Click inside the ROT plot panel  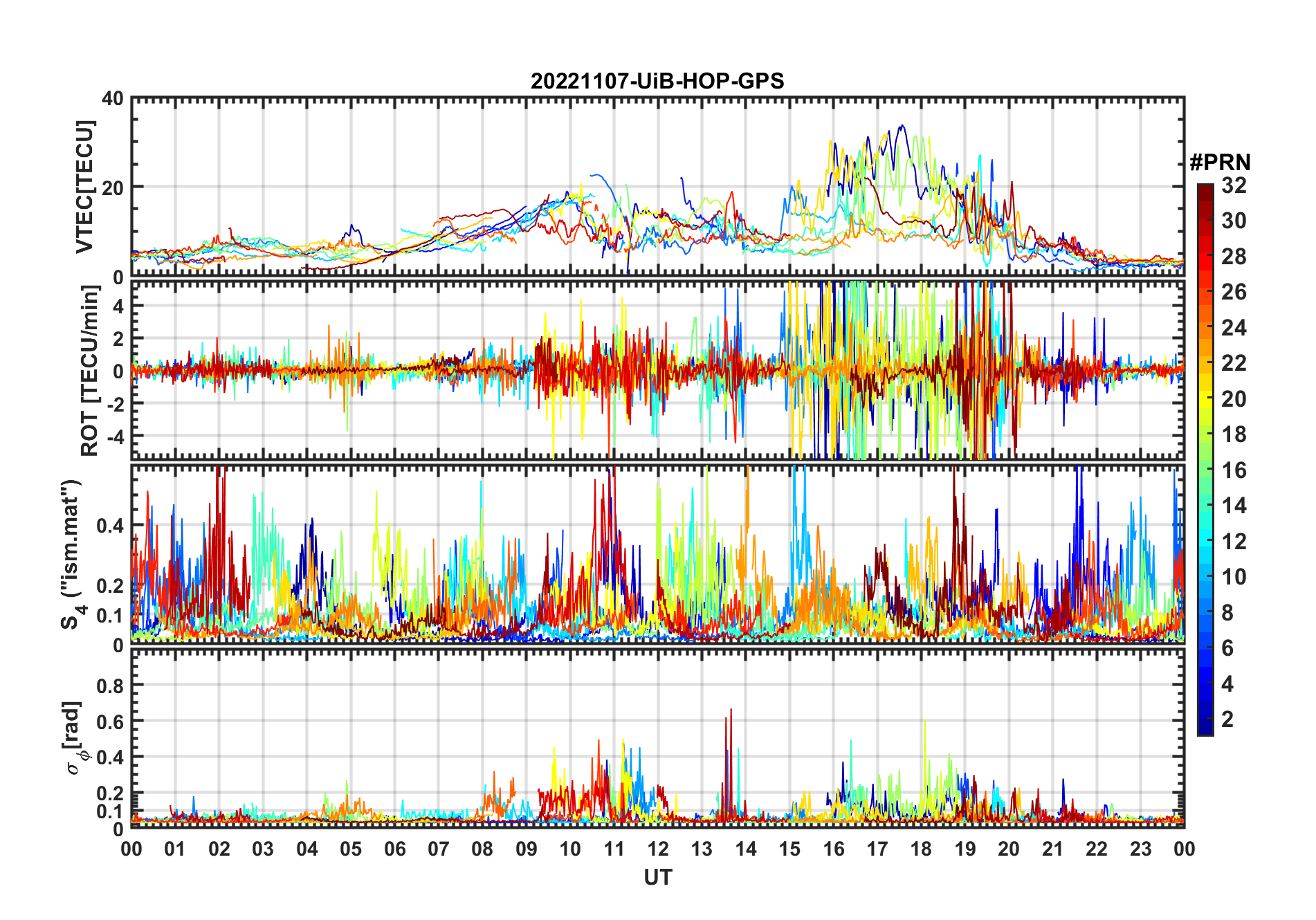(x=657, y=369)
